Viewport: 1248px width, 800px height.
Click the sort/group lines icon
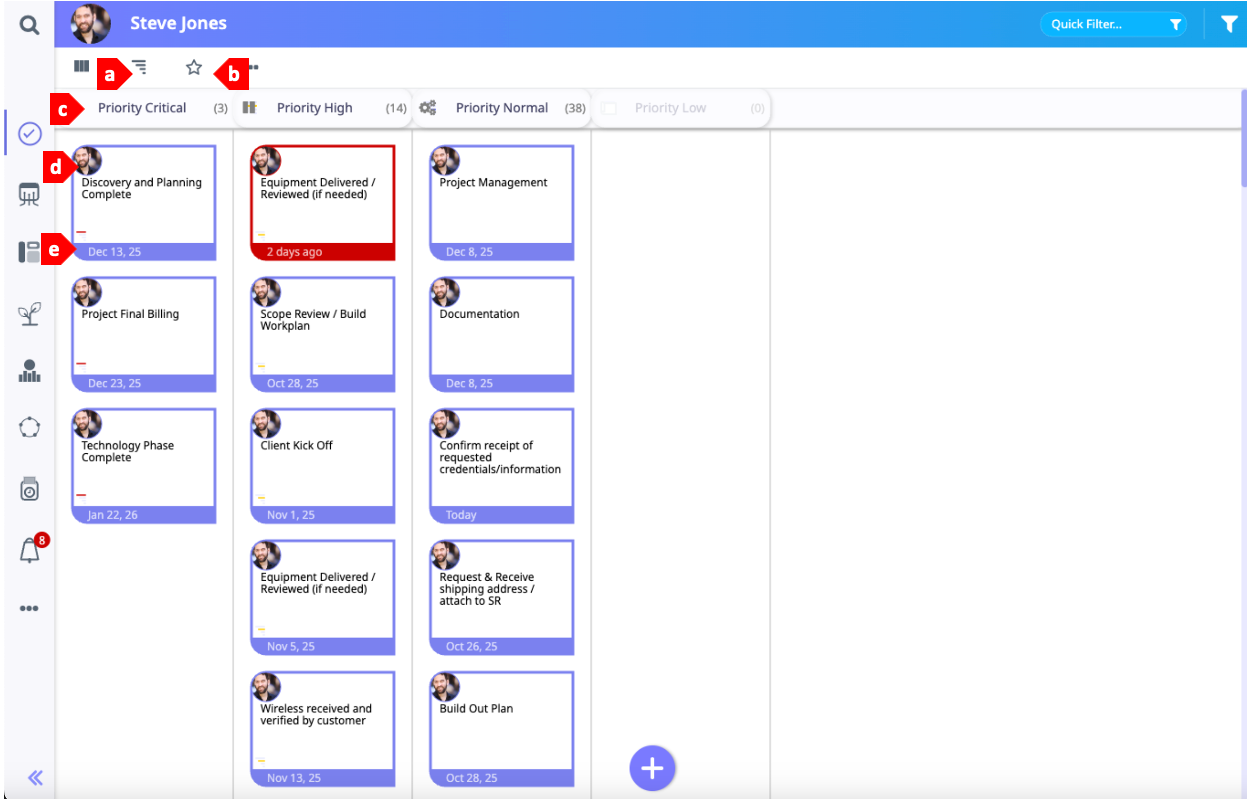(x=140, y=67)
